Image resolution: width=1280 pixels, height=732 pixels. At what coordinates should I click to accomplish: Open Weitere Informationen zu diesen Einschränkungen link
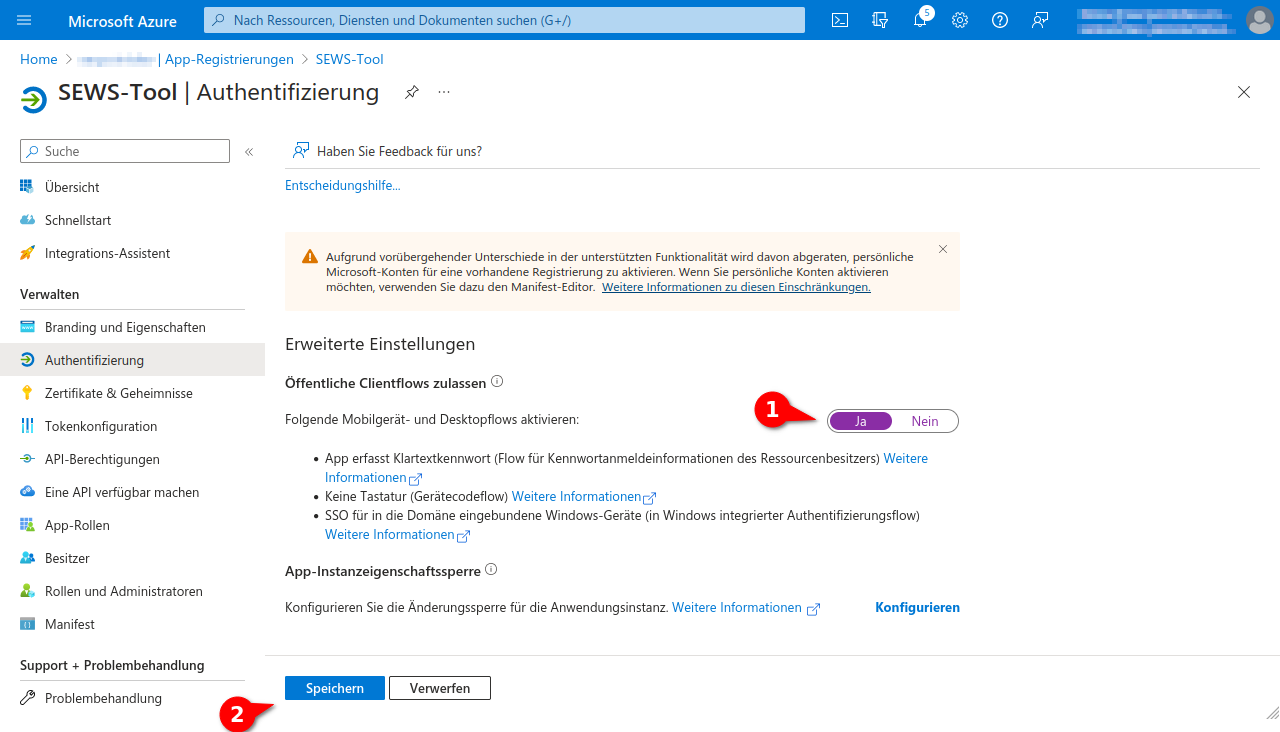(736, 286)
